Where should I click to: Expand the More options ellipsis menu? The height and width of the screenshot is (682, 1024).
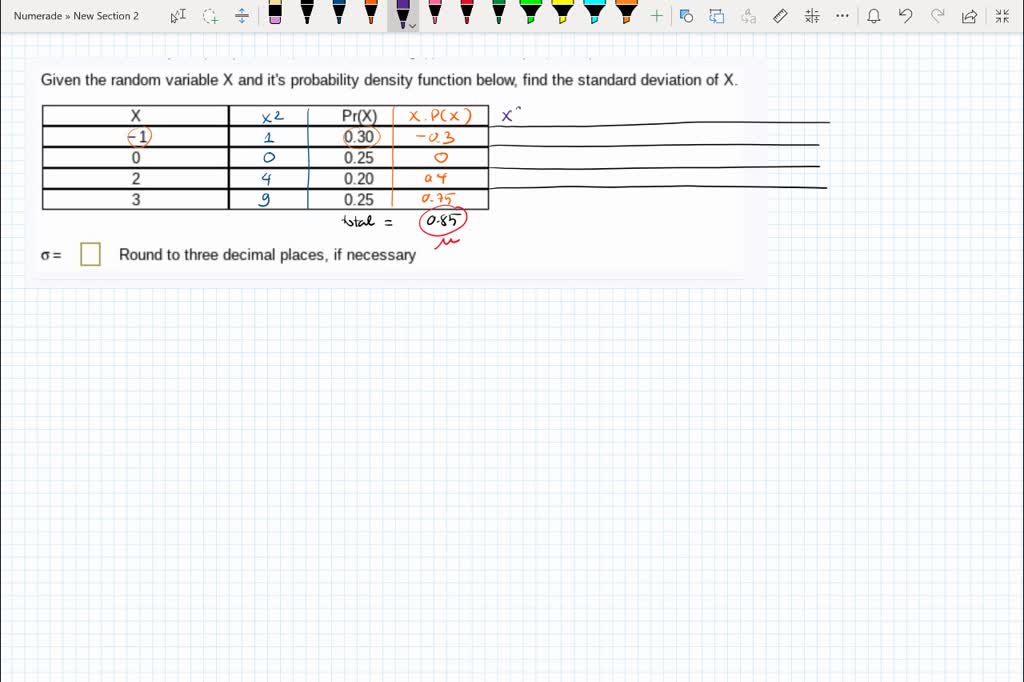842,15
